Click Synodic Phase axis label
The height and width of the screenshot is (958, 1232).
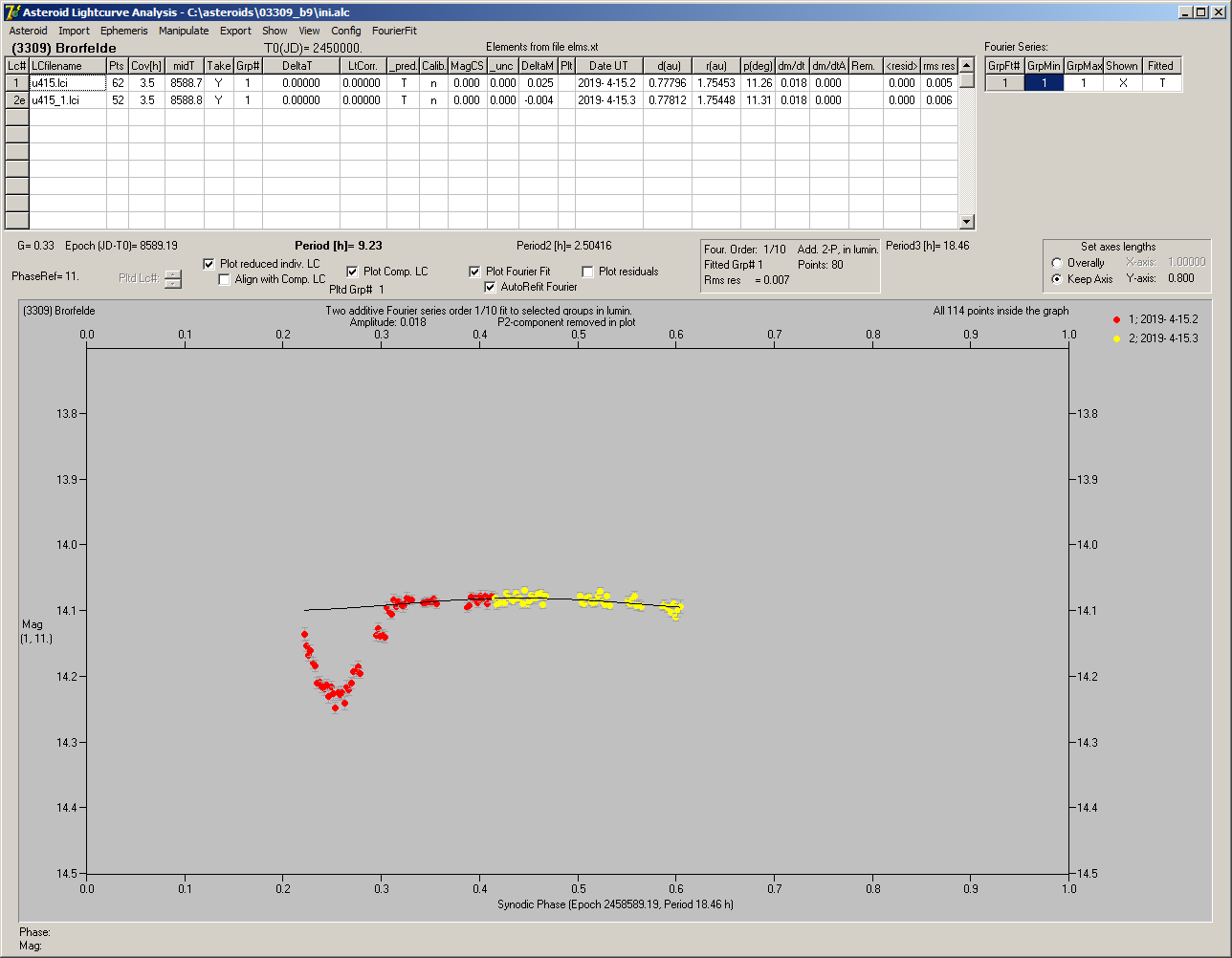click(615, 904)
